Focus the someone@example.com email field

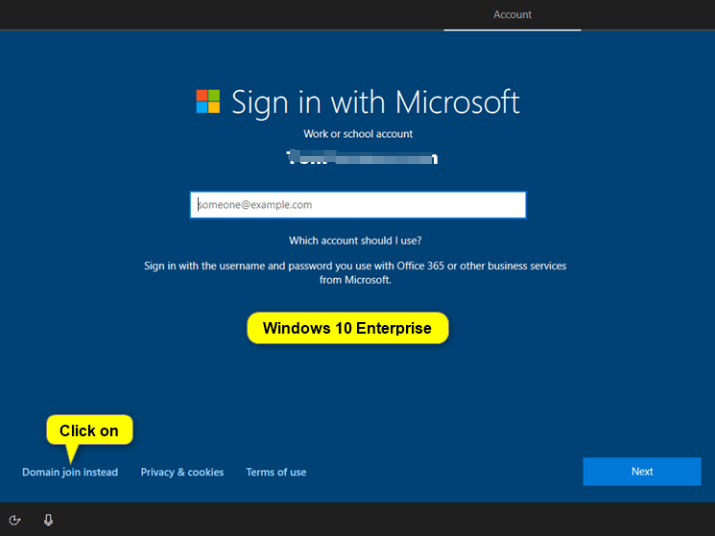[358, 205]
